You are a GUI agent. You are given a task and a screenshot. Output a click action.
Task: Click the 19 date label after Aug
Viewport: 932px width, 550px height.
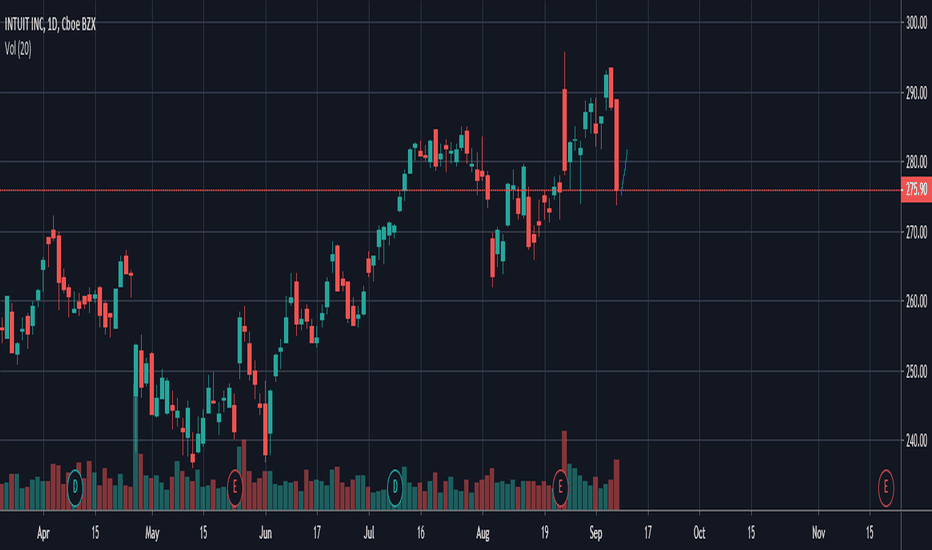544,533
